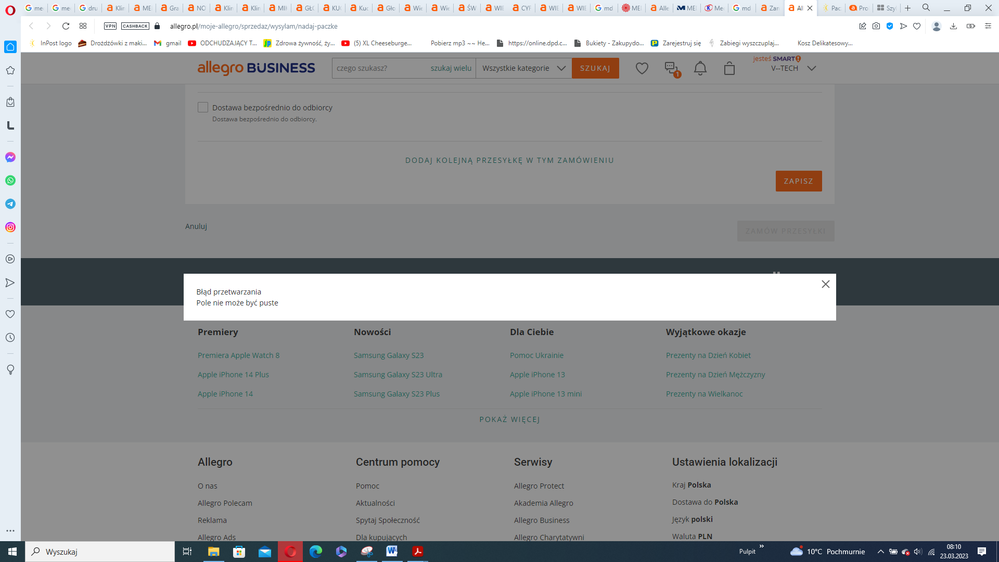Click the ZAPISZ button

798,181
